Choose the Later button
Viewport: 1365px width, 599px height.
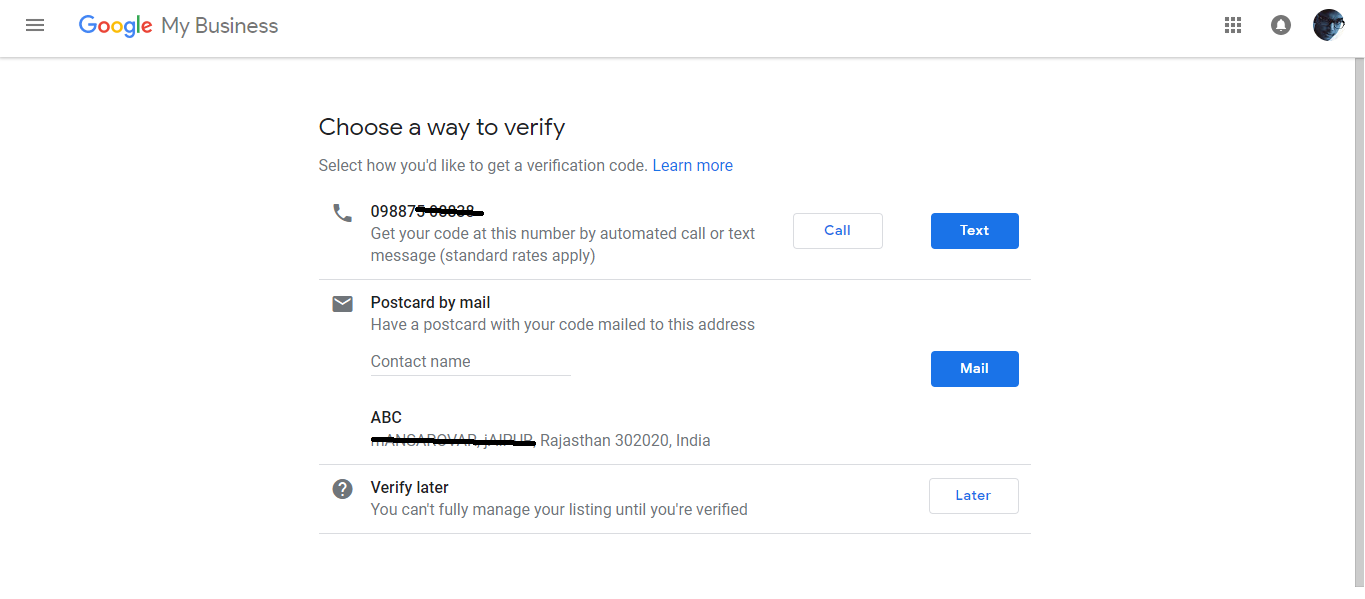pyautogui.click(x=974, y=496)
